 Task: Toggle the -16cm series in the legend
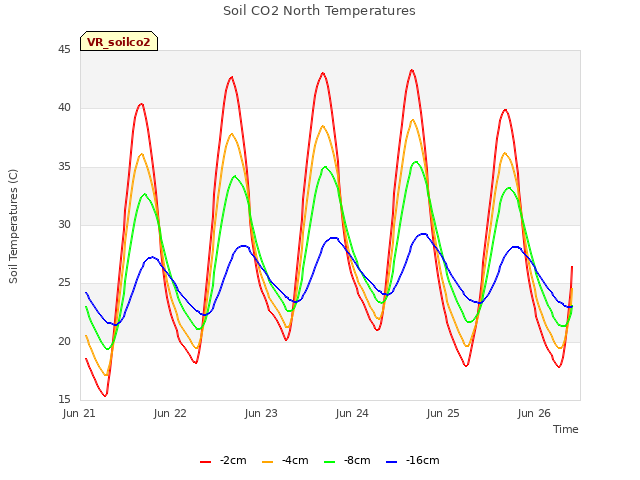(x=413, y=460)
